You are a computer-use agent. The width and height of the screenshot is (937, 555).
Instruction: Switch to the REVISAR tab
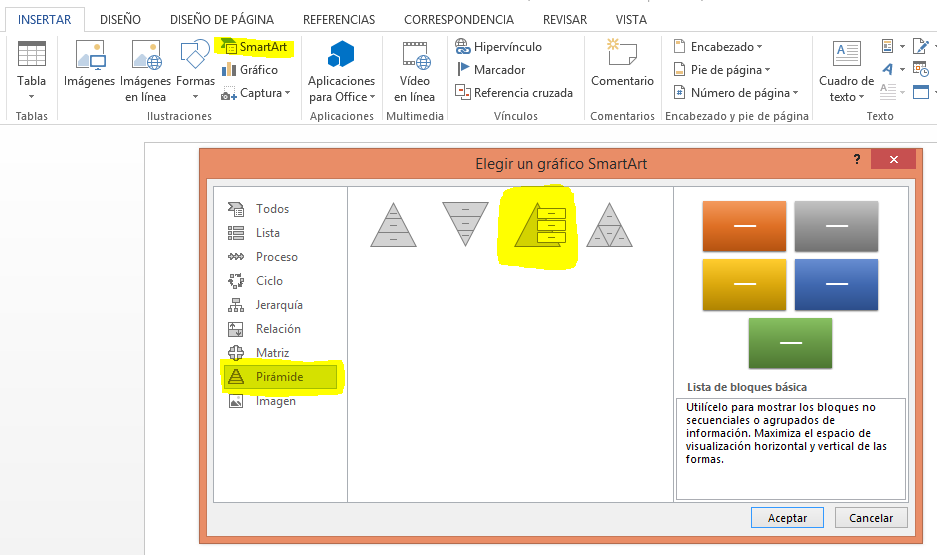pyautogui.click(x=565, y=20)
